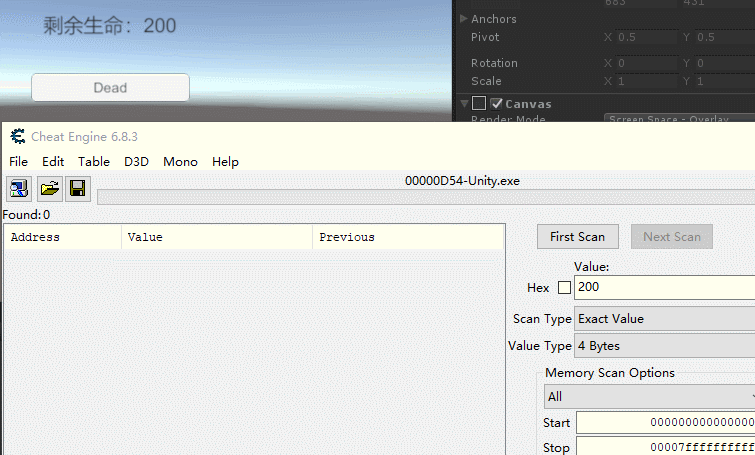755x455 pixels.
Task: Click the Next Scan button
Action: 672,237
